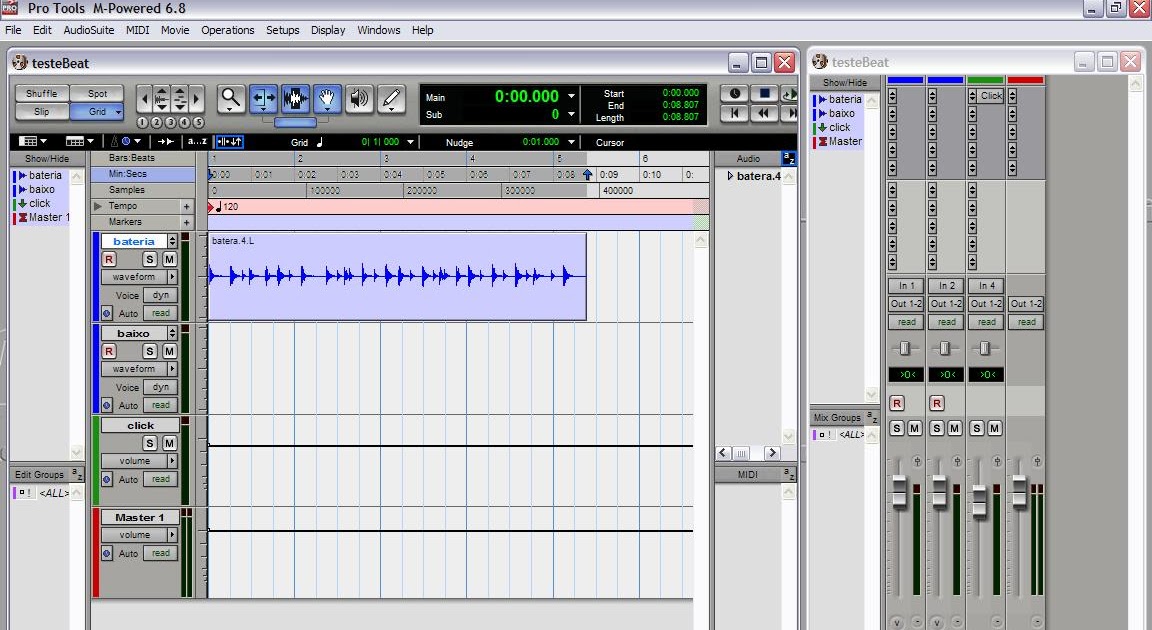
Task: Click the Audio regions list a-z icon
Action: click(x=788, y=158)
